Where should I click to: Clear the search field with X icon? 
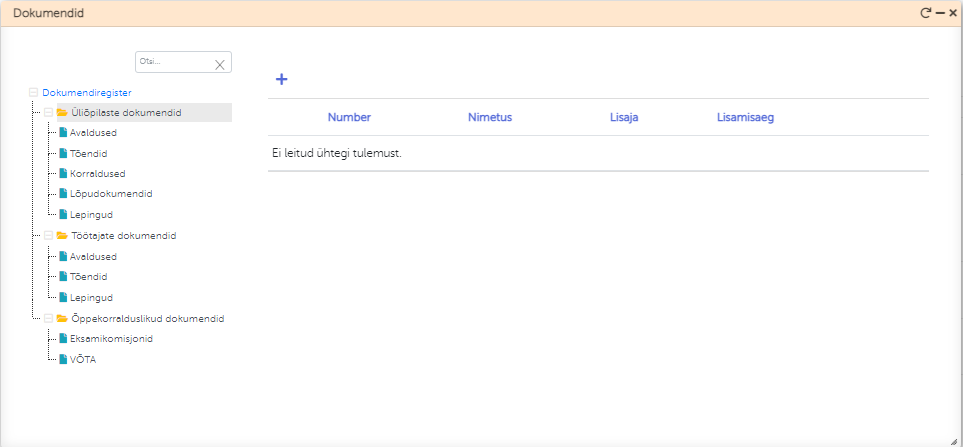pyautogui.click(x=220, y=64)
